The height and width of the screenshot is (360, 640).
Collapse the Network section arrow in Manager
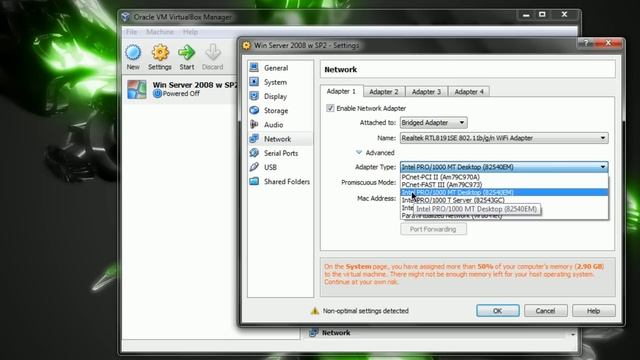click(x=573, y=334)
